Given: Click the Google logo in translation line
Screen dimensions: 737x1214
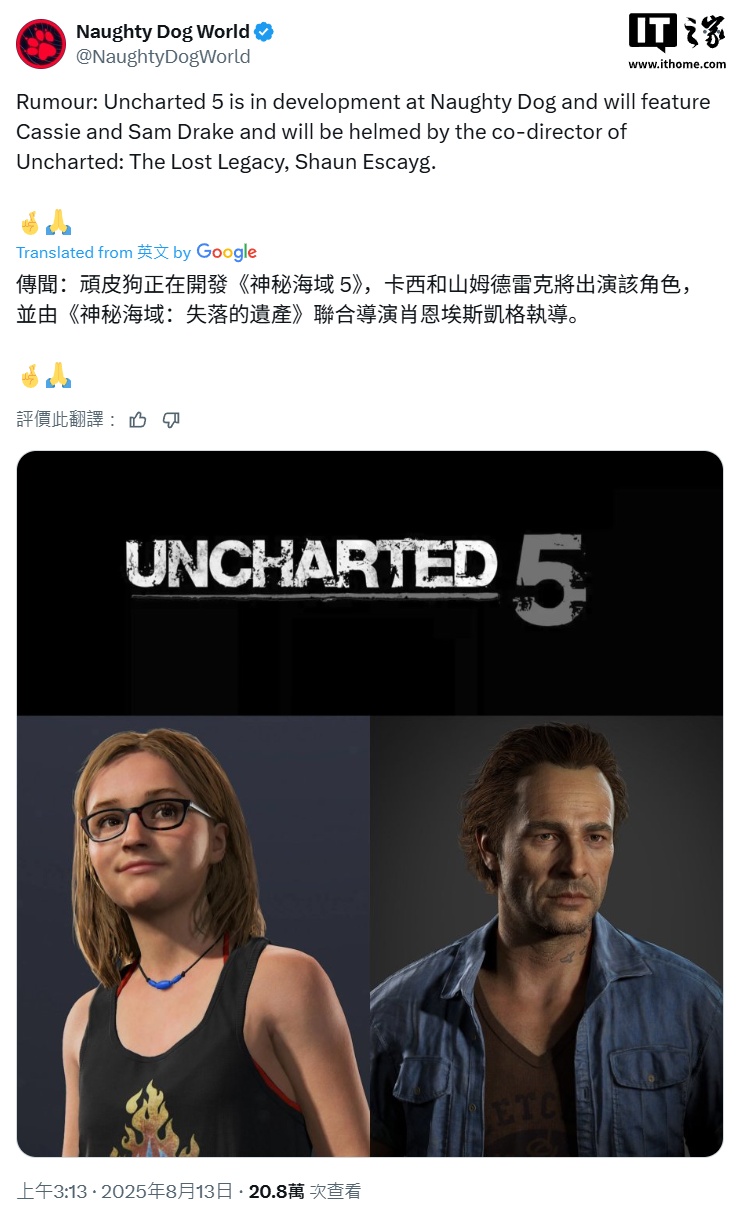Looking at the screenshot, I should 227,252.
